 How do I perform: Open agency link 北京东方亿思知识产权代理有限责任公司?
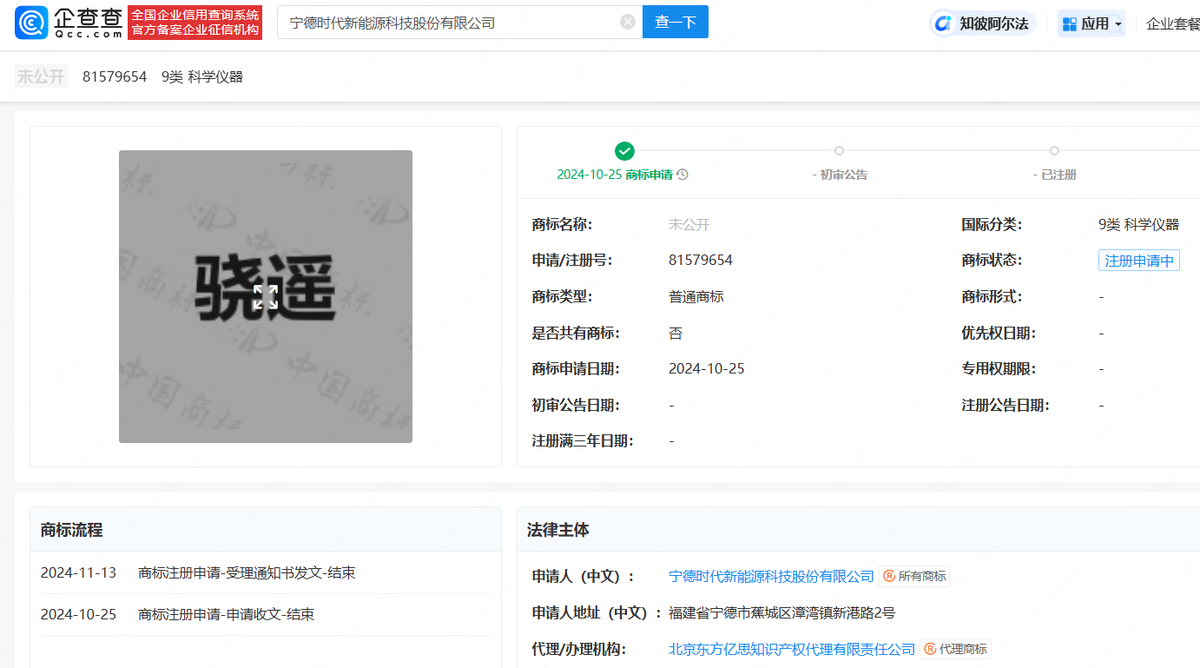[x=792, y=649]
